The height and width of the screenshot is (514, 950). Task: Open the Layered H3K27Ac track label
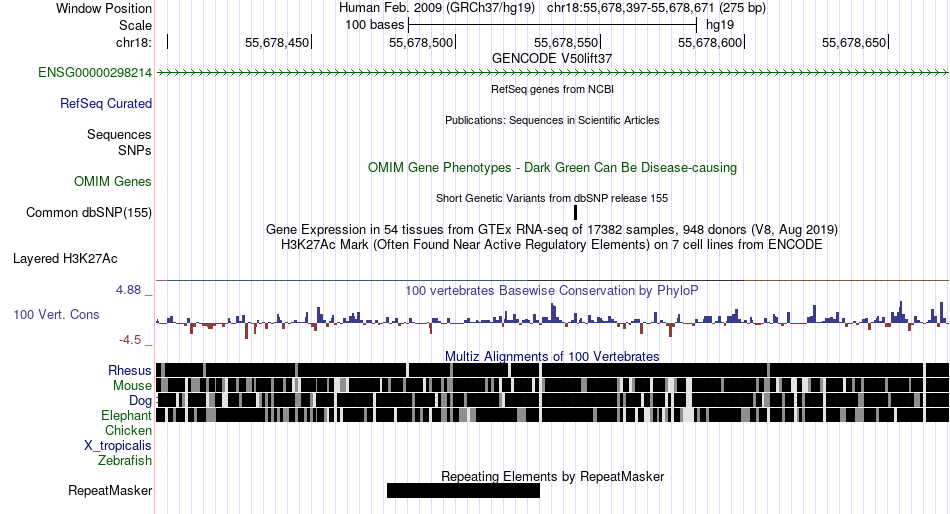65,259
